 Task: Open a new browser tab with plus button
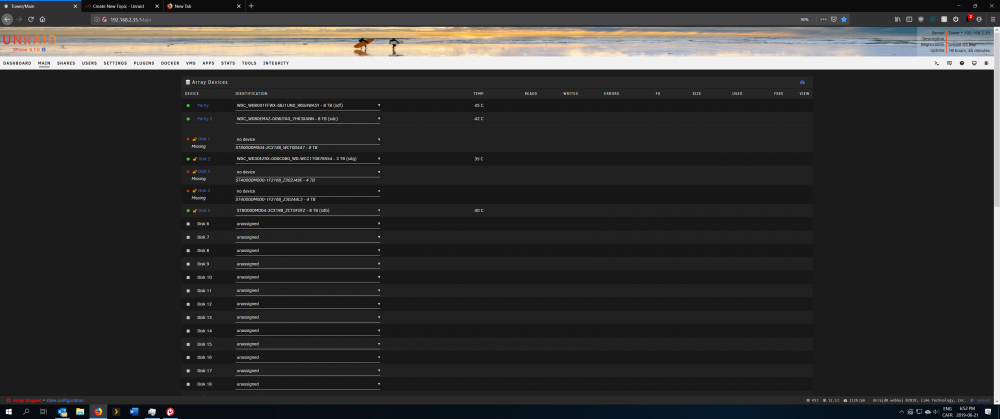[251, 6]
